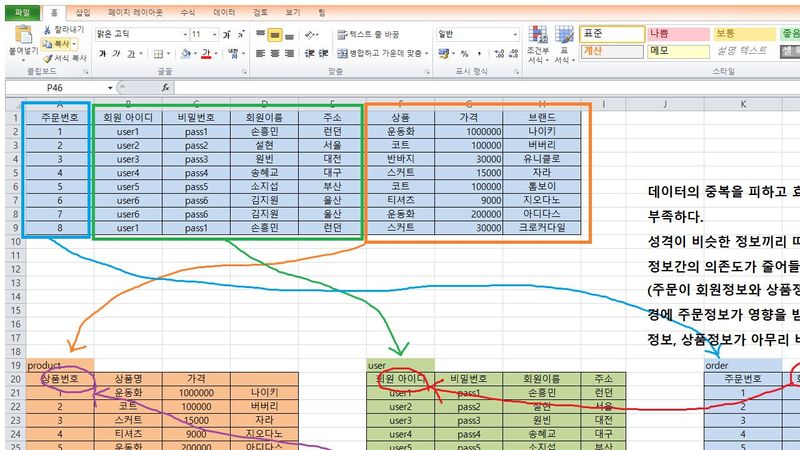Click the accounting number format icon
800x450 pixels.
click(443, 53)
